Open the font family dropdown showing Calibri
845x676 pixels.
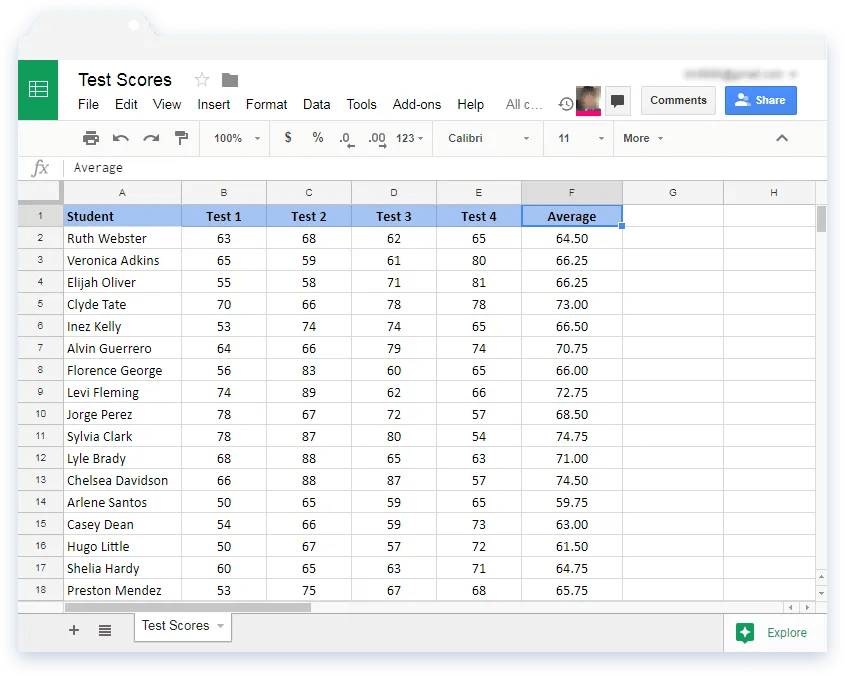pyautogui.click(x=487, y=138)
